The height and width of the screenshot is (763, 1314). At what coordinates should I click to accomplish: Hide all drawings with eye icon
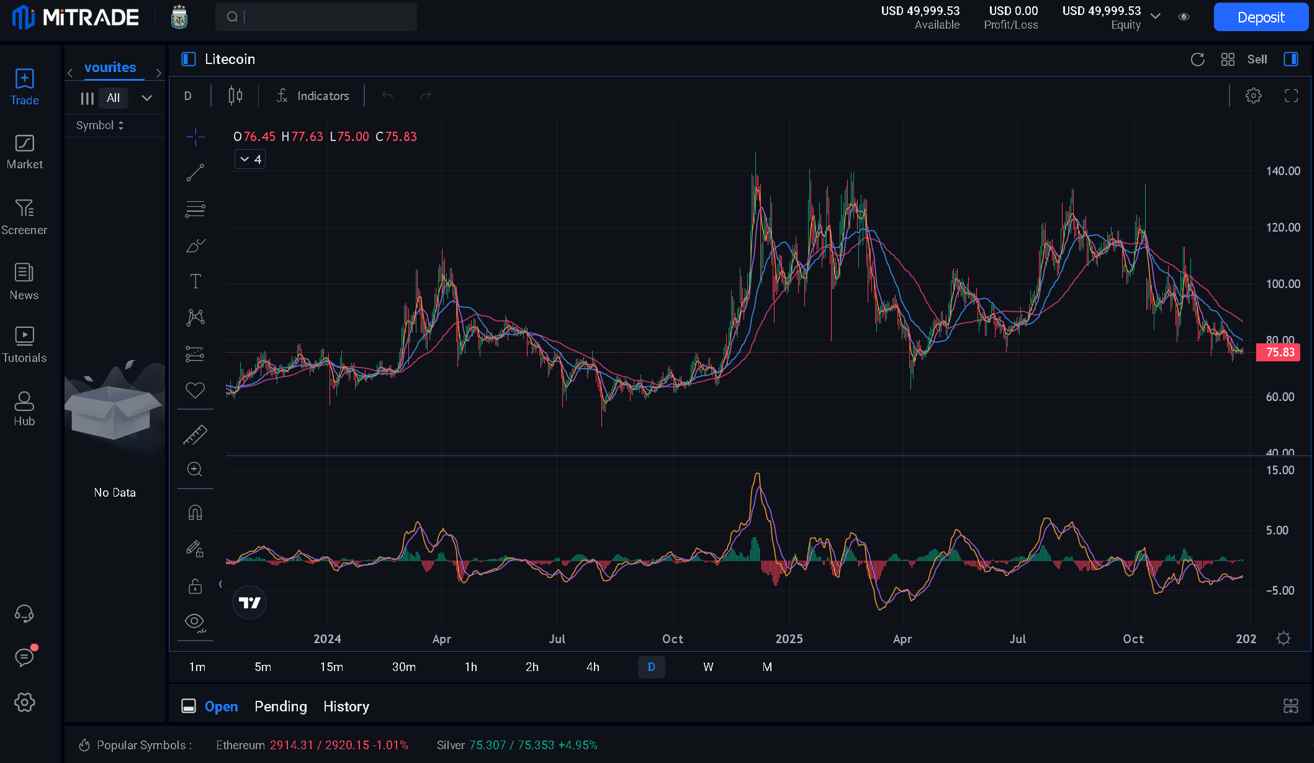[195, 621]
